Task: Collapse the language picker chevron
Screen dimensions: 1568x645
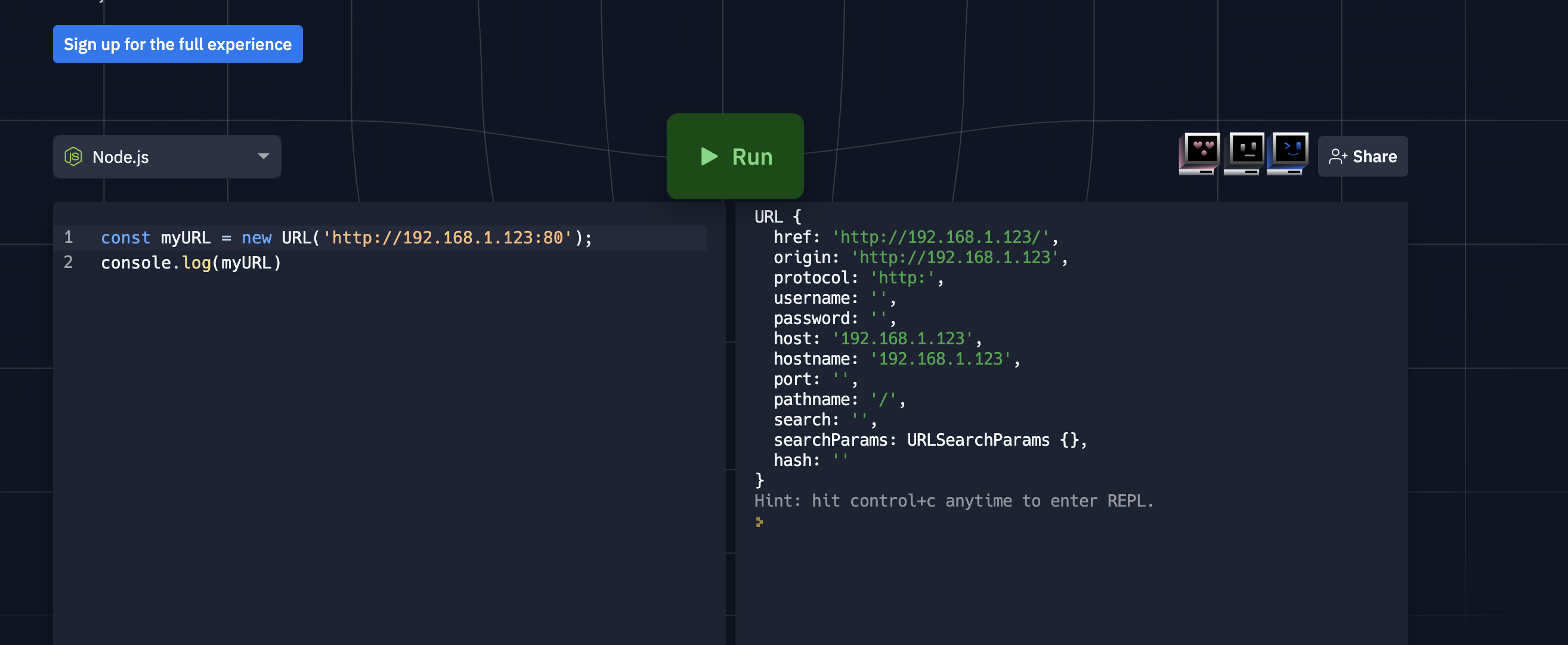Action: point(263,156)
